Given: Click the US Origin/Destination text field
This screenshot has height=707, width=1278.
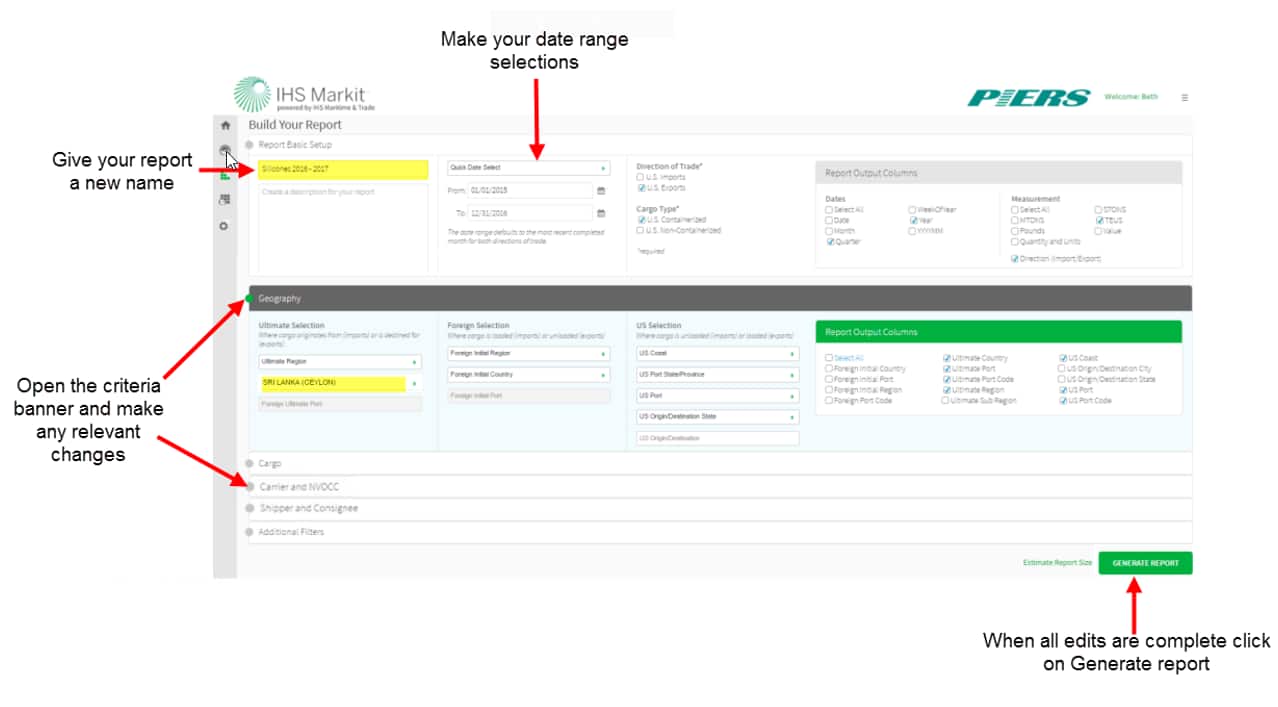Looking at the screenshot, I should point(717,438).
